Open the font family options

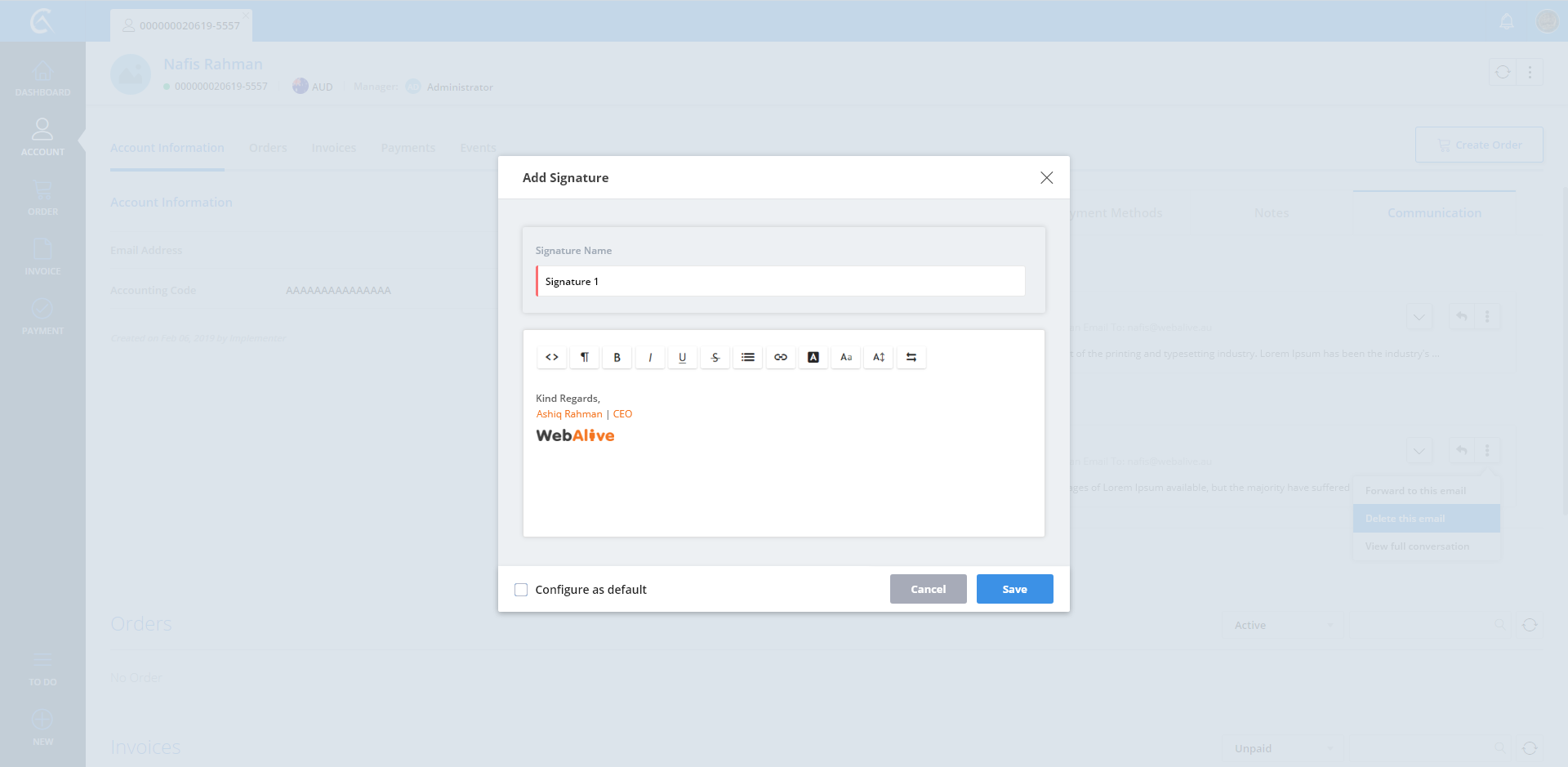coord(846,357)
